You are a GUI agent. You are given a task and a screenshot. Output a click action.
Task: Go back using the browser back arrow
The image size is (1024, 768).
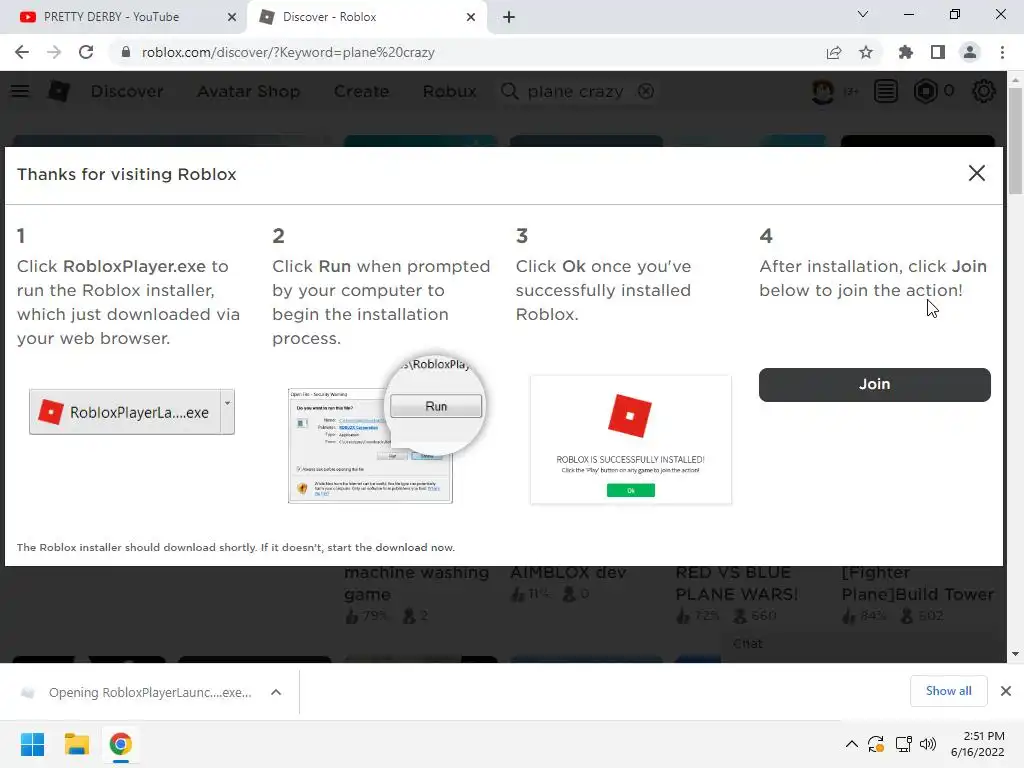[x=22, y=52]
